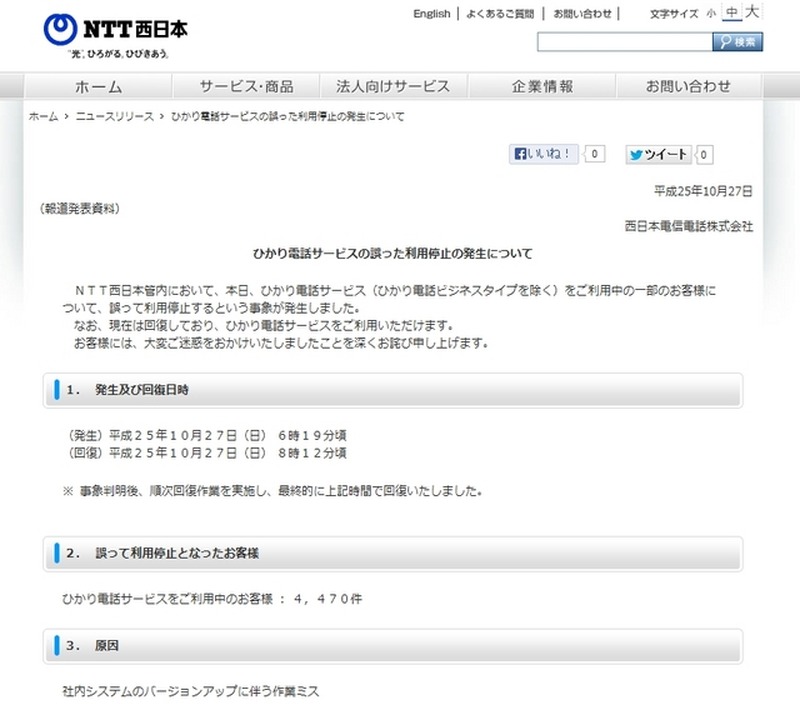Click the Facebook いいね! button
Screen dimensions: 800x715
(544, 154)
